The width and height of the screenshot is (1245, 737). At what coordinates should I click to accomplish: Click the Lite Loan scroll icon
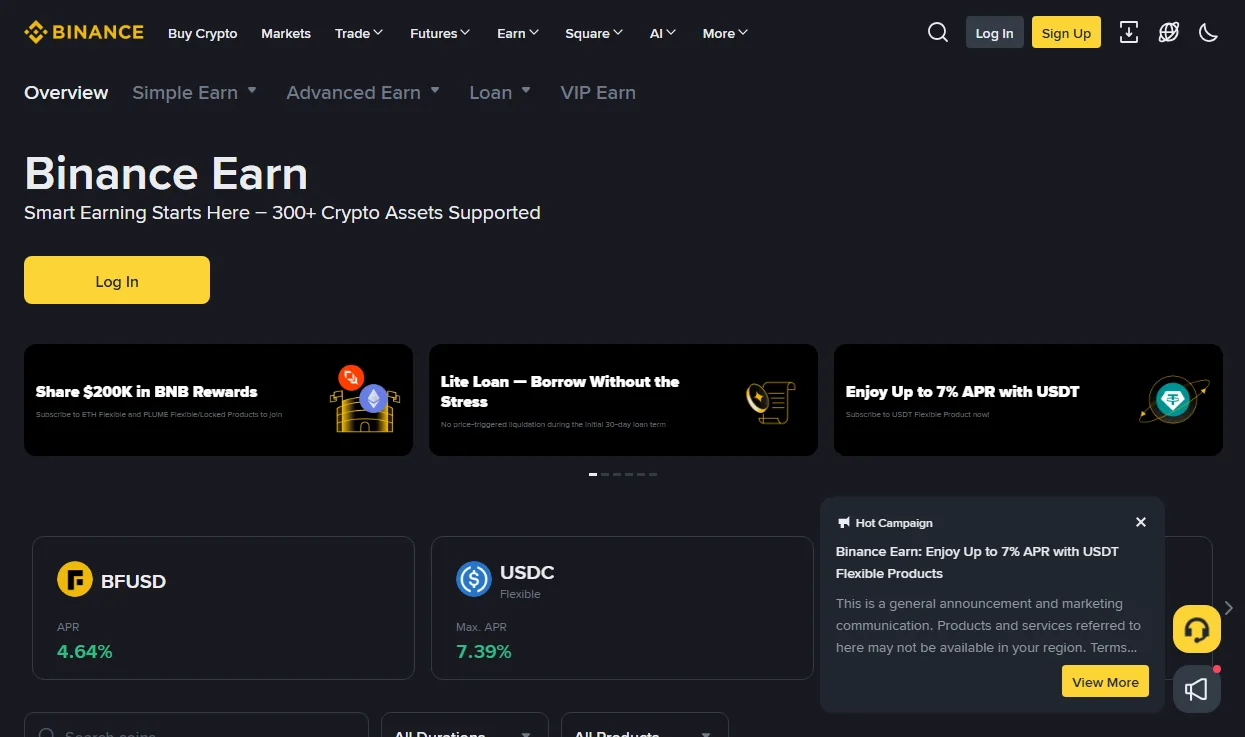[770, 400]
